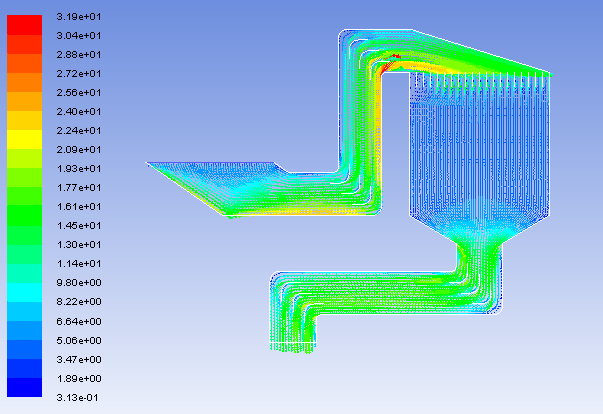Select the bright yellow legend color band

26,140
